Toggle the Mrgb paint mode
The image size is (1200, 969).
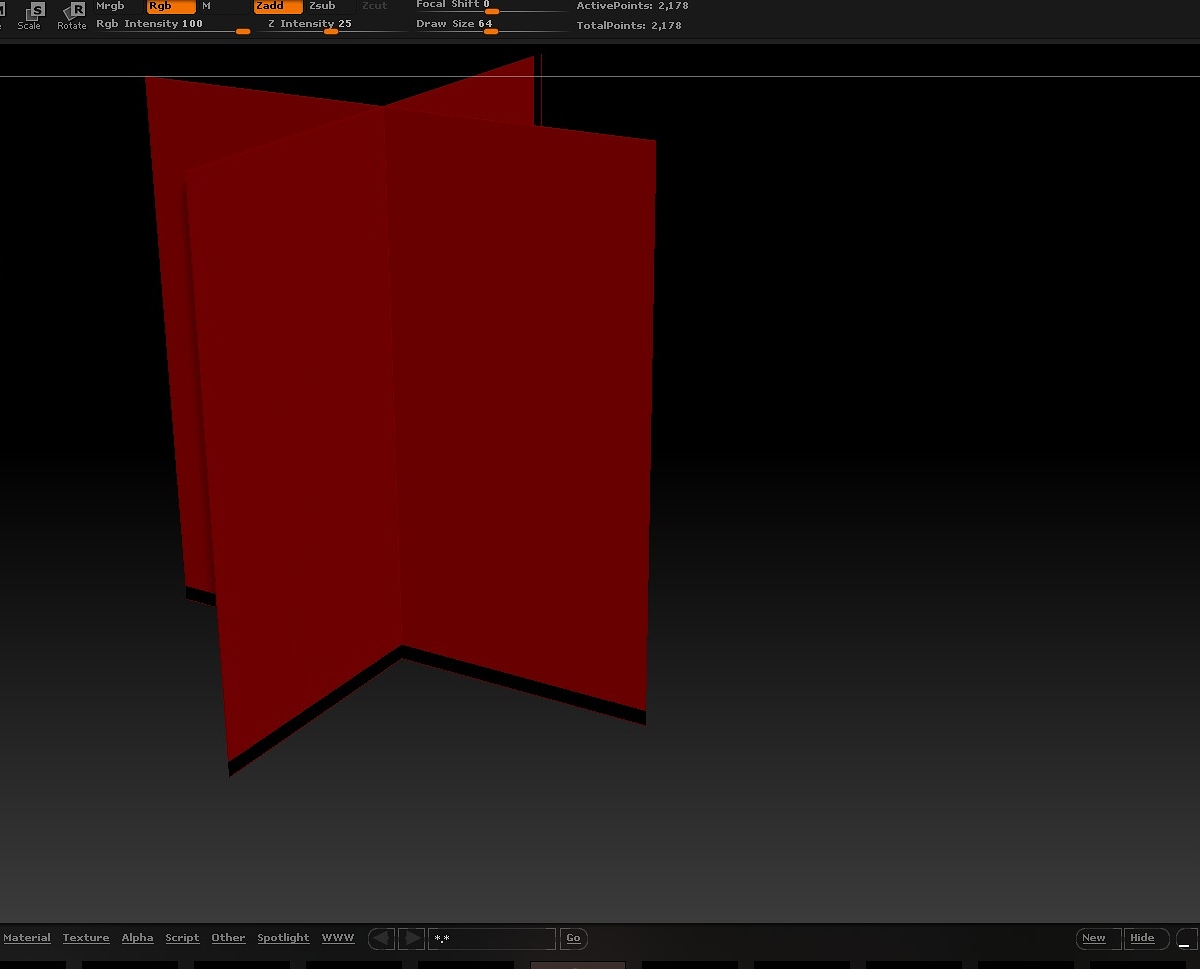pyautogui.click(x=119, y=6)
